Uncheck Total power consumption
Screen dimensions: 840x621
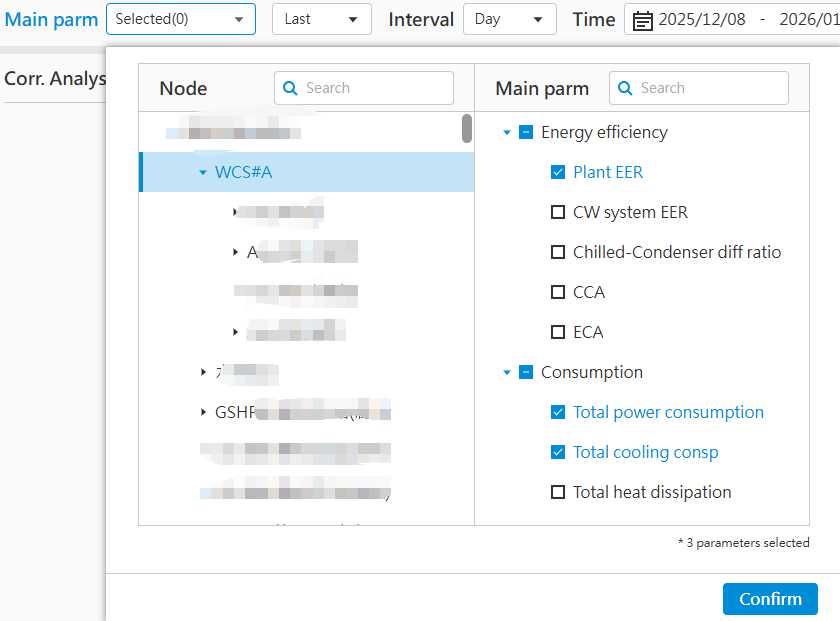pos(558,412)
